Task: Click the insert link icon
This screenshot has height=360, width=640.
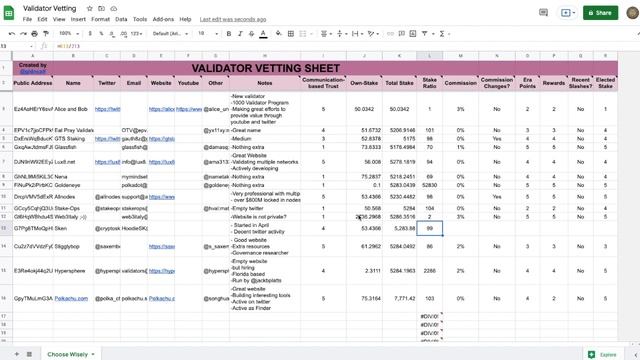Action: [390, 33]
